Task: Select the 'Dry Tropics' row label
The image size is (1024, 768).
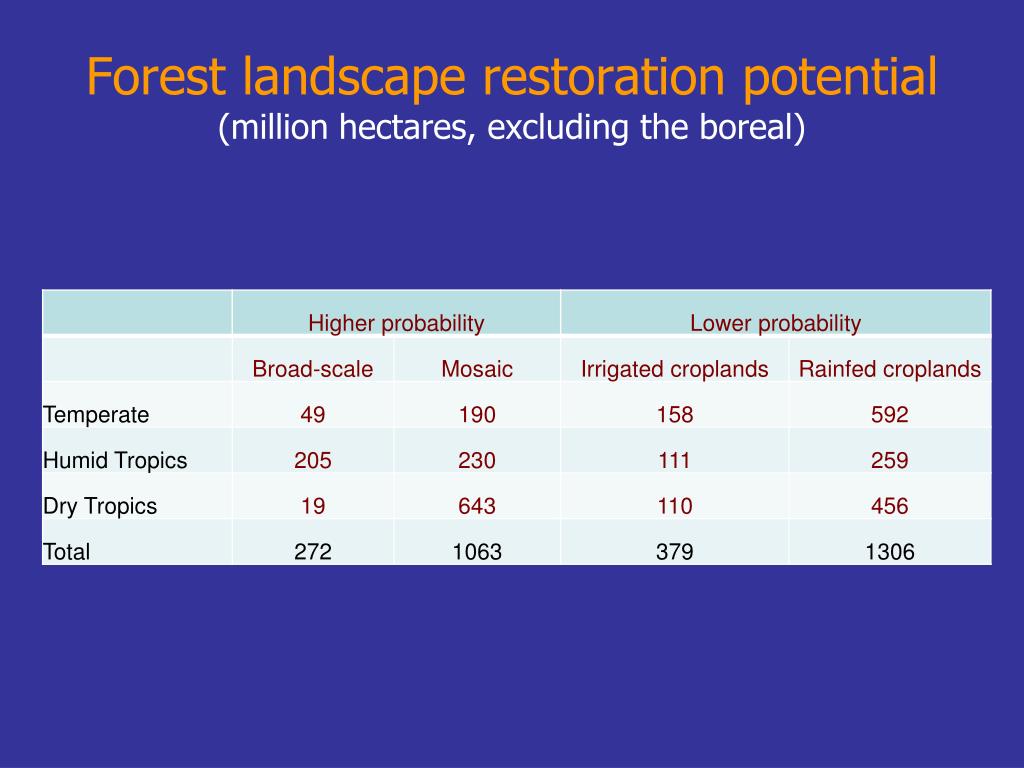Action: (100, 506)
